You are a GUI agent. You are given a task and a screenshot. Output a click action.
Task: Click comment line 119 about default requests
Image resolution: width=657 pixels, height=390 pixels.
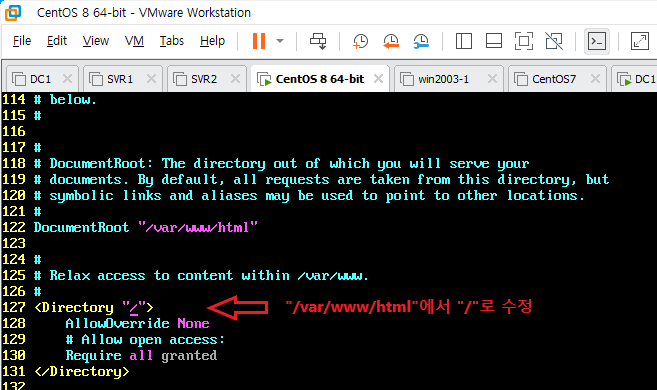321,180
